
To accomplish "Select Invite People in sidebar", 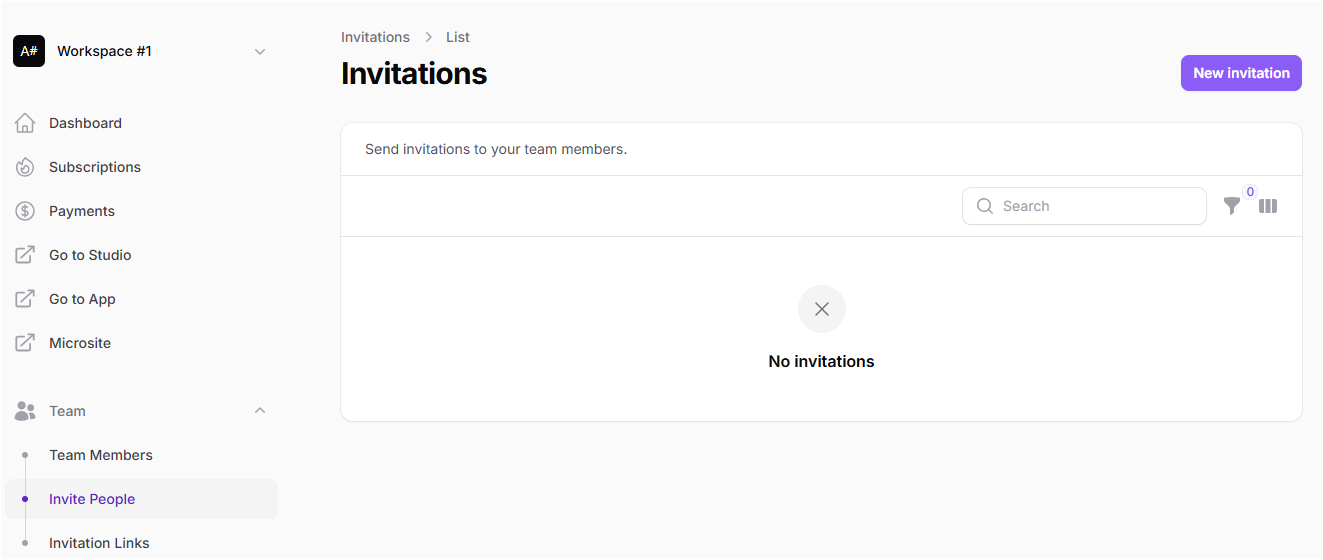I will coord(92,499).
